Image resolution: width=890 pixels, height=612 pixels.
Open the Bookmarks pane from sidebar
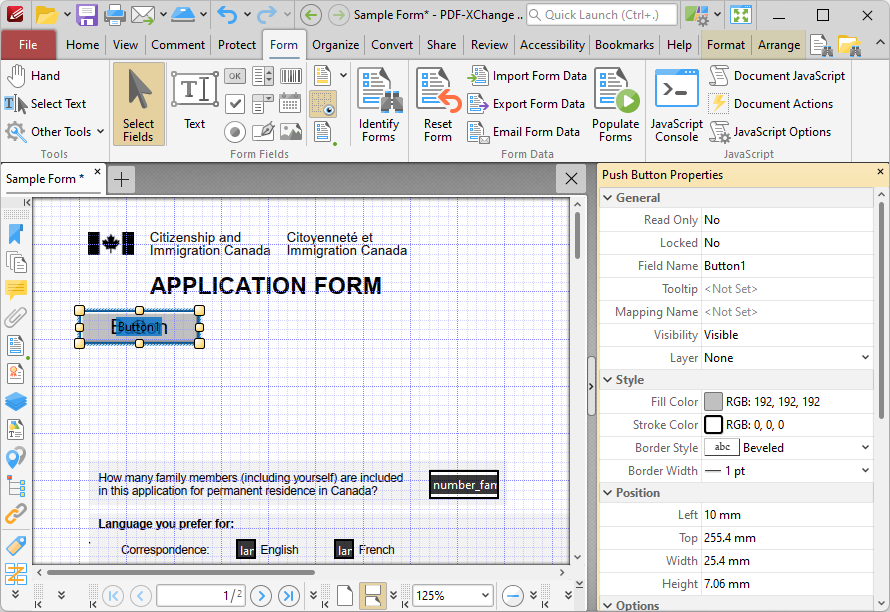[16, 234]
